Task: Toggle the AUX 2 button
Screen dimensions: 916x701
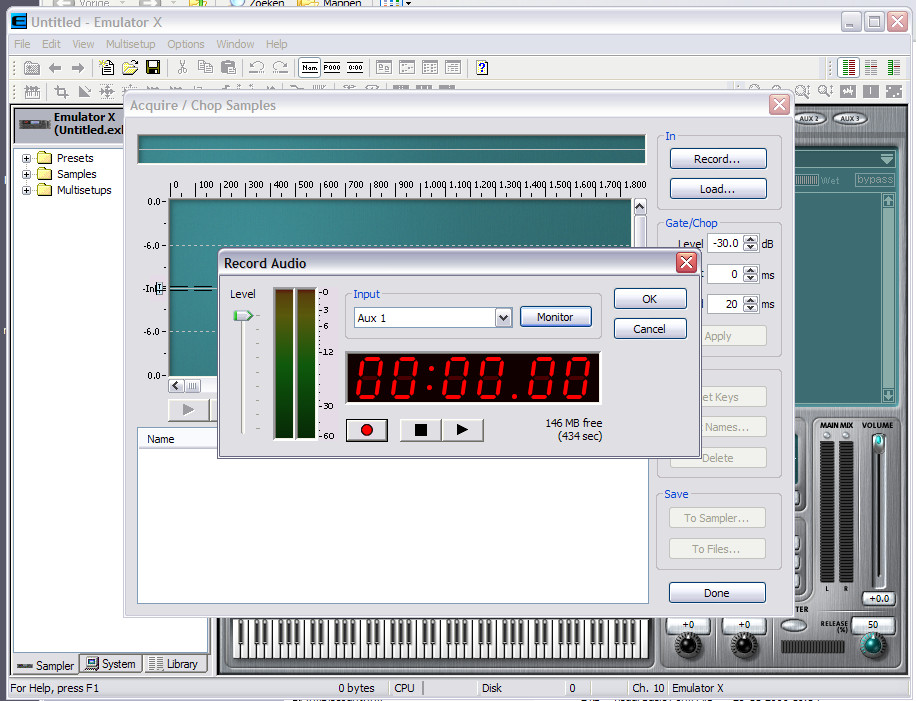Action: (810, 119)
